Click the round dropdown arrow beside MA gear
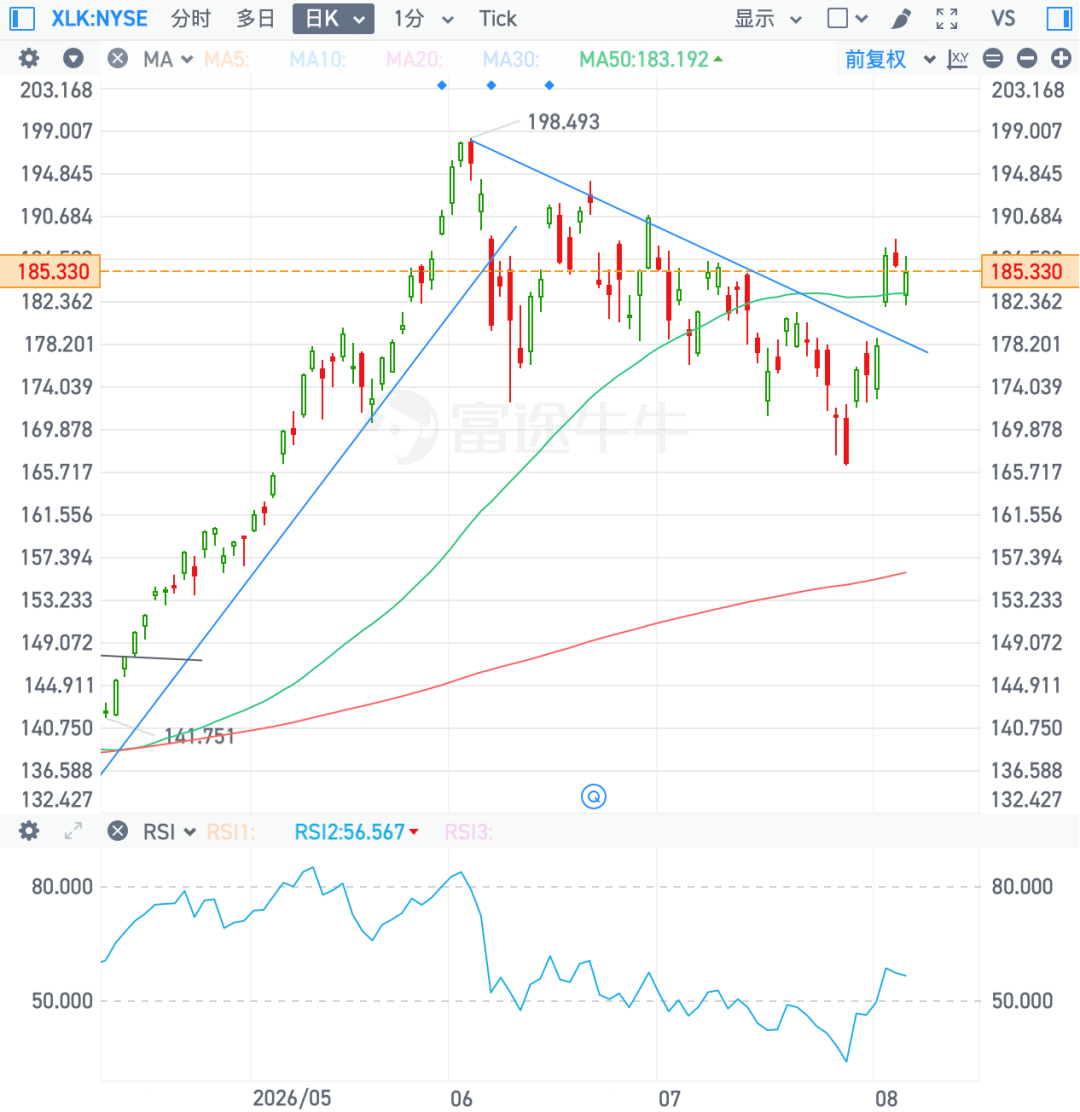Screen dimensions: 1080x1112 click(73, 58)
